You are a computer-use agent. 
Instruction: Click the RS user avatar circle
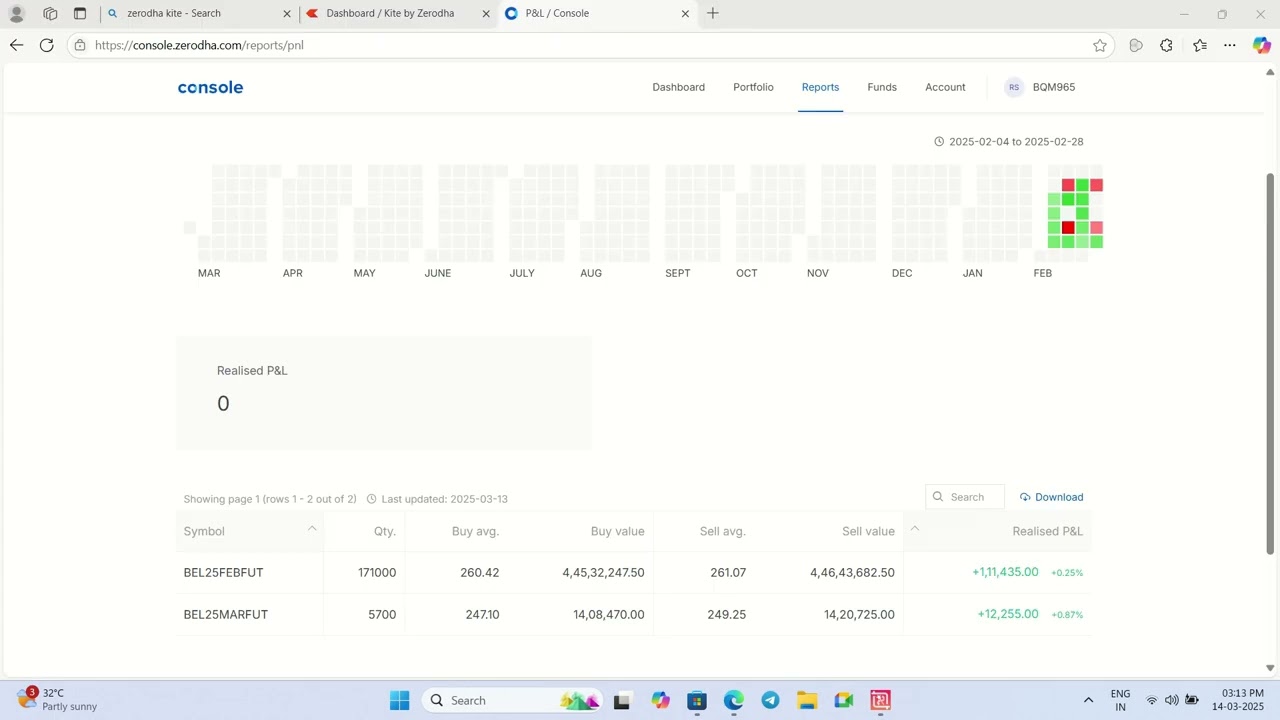(x=1014, y=87)
